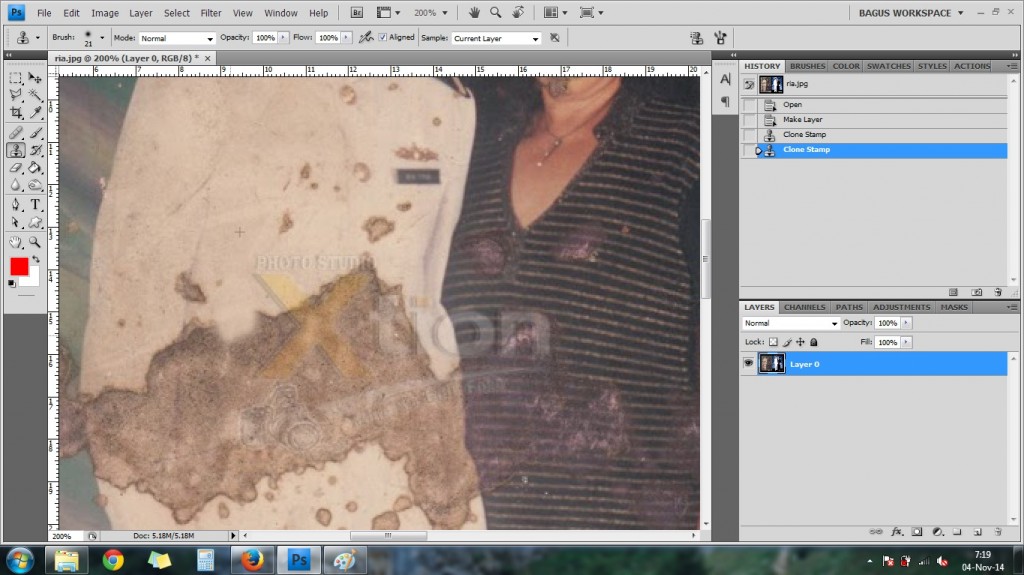Screen dimensions: 1024x575
Task: Select the Blur tool
Action: 16,186
